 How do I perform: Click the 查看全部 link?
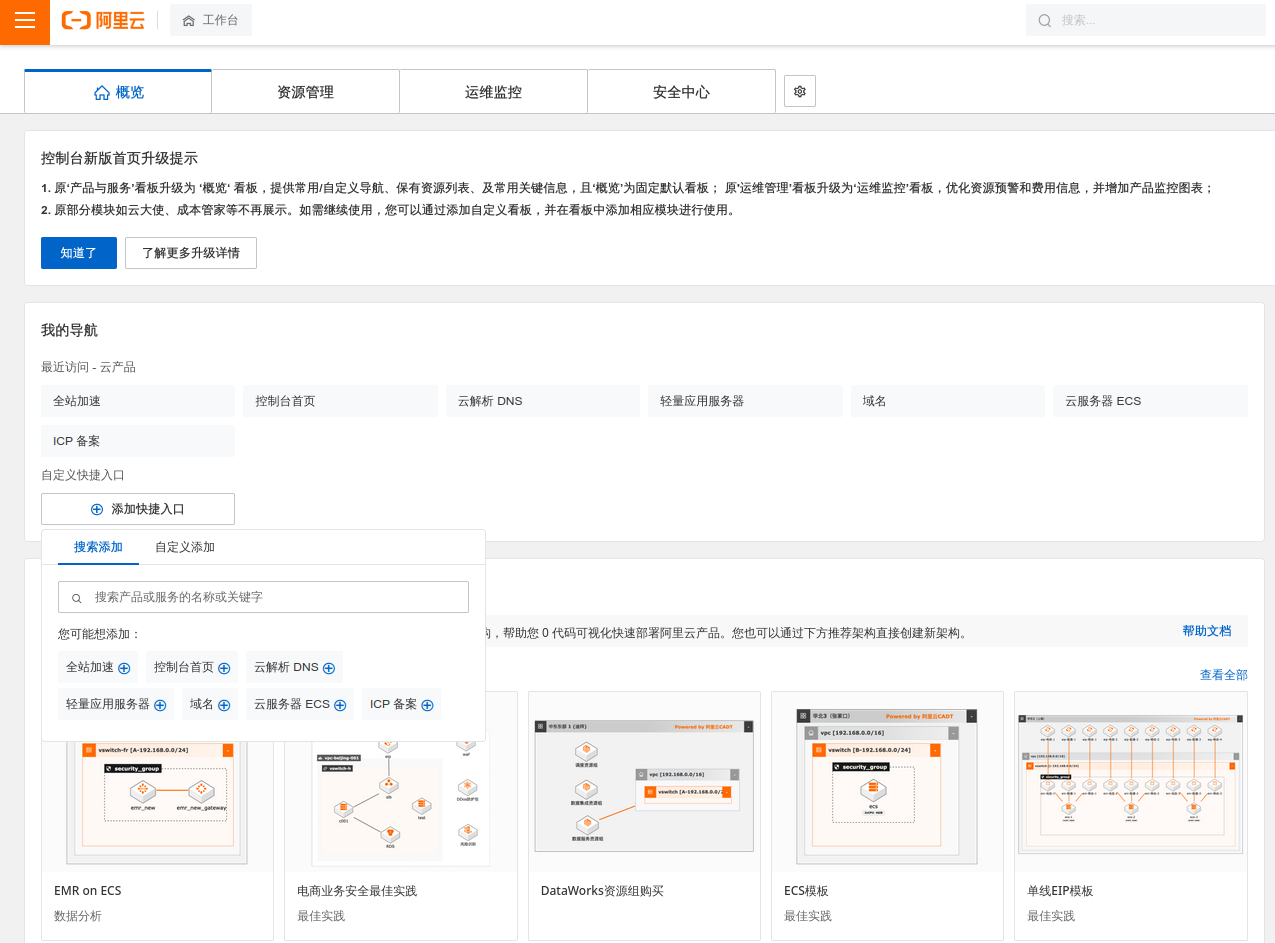point(1223,675)
